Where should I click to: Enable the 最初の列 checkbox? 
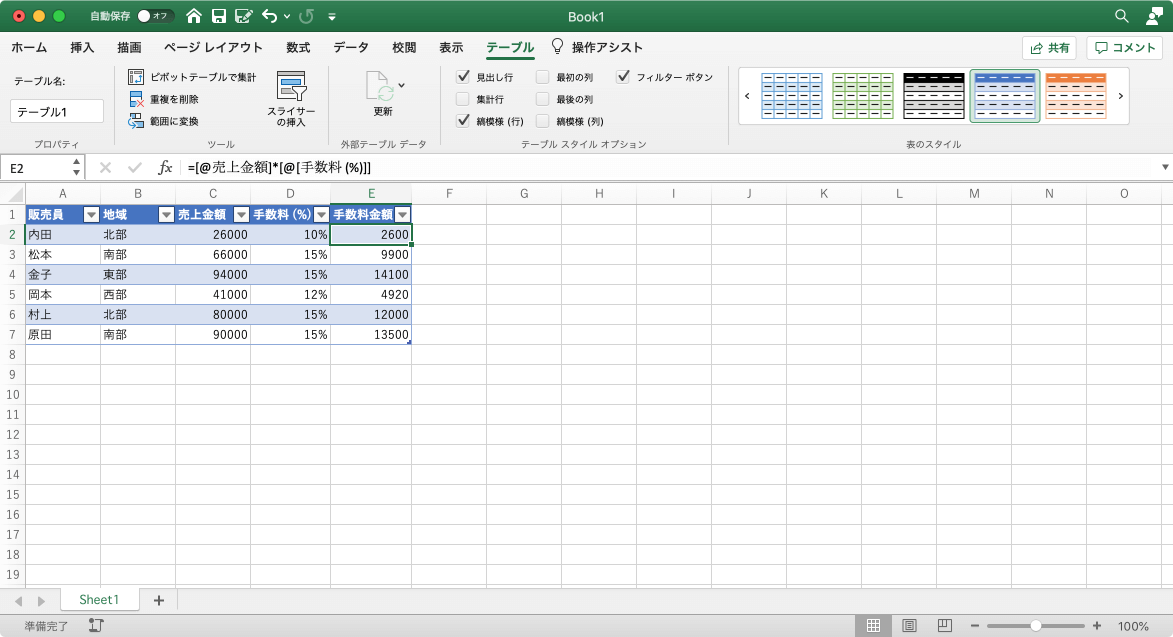click(543, 76)
